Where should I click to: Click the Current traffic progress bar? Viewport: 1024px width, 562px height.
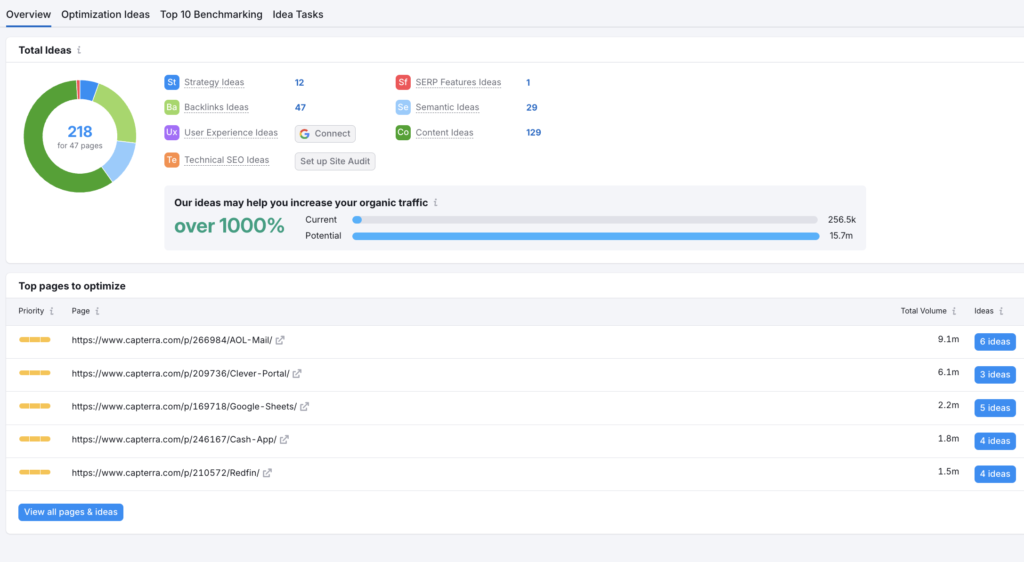tap(585, 220)
